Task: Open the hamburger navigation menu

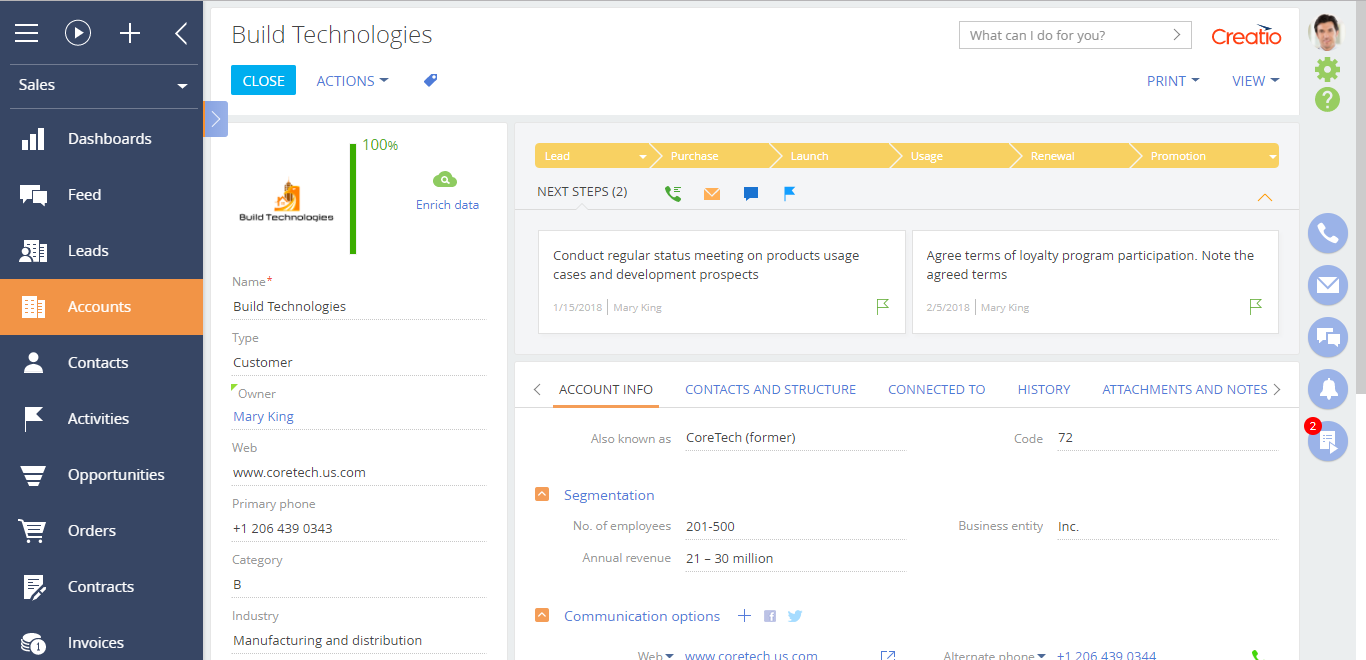Action: coord(27,33)
